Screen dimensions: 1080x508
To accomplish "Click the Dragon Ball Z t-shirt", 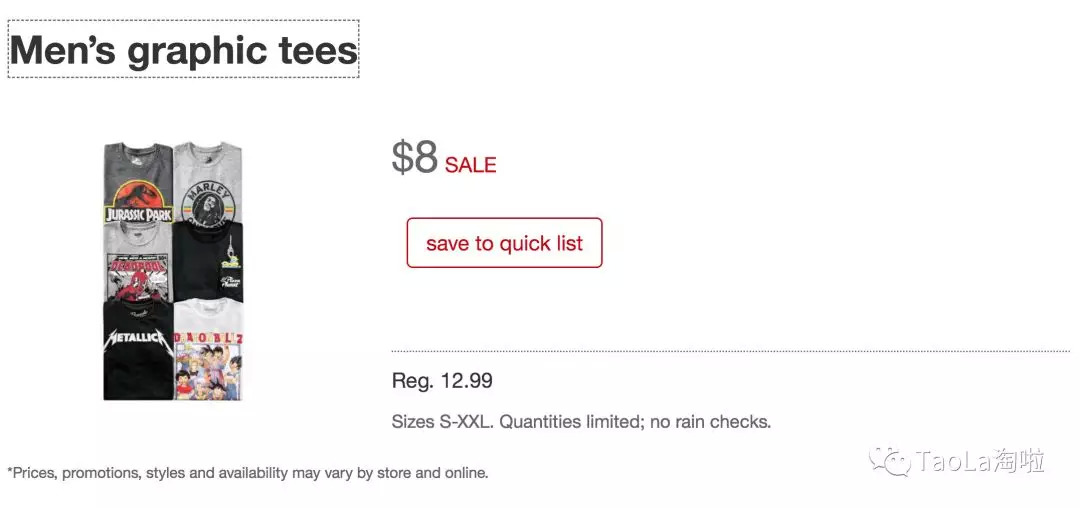I will point(208,350).
